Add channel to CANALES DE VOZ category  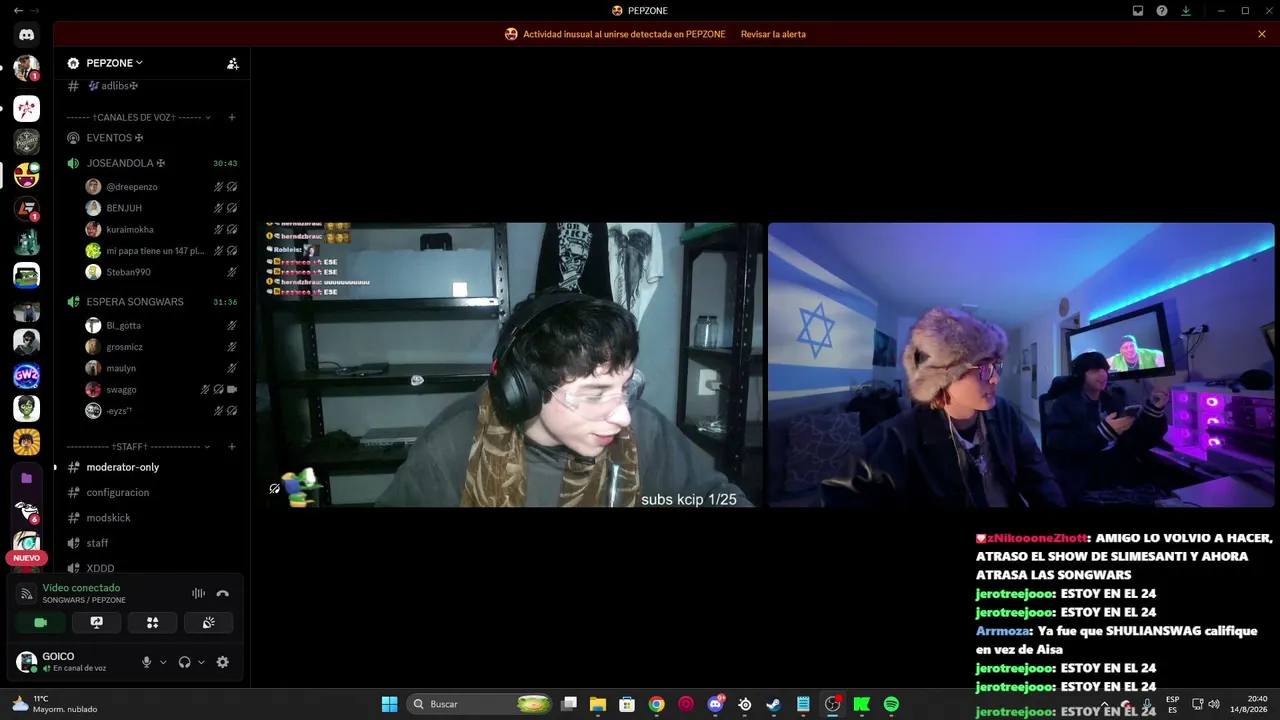click(x=232, y=117)
